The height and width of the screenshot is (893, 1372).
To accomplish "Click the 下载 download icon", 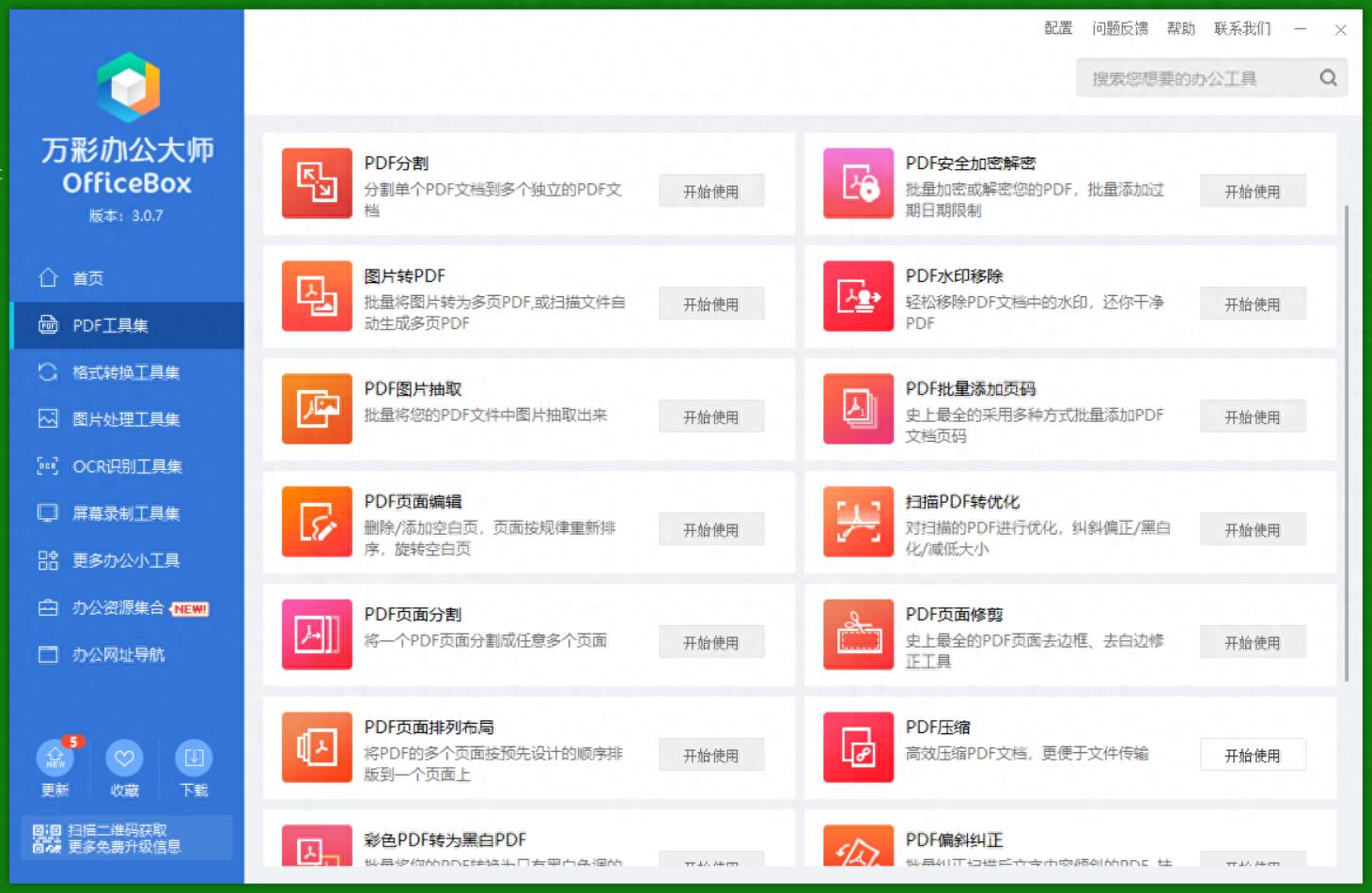I will [x=194, y=758].
